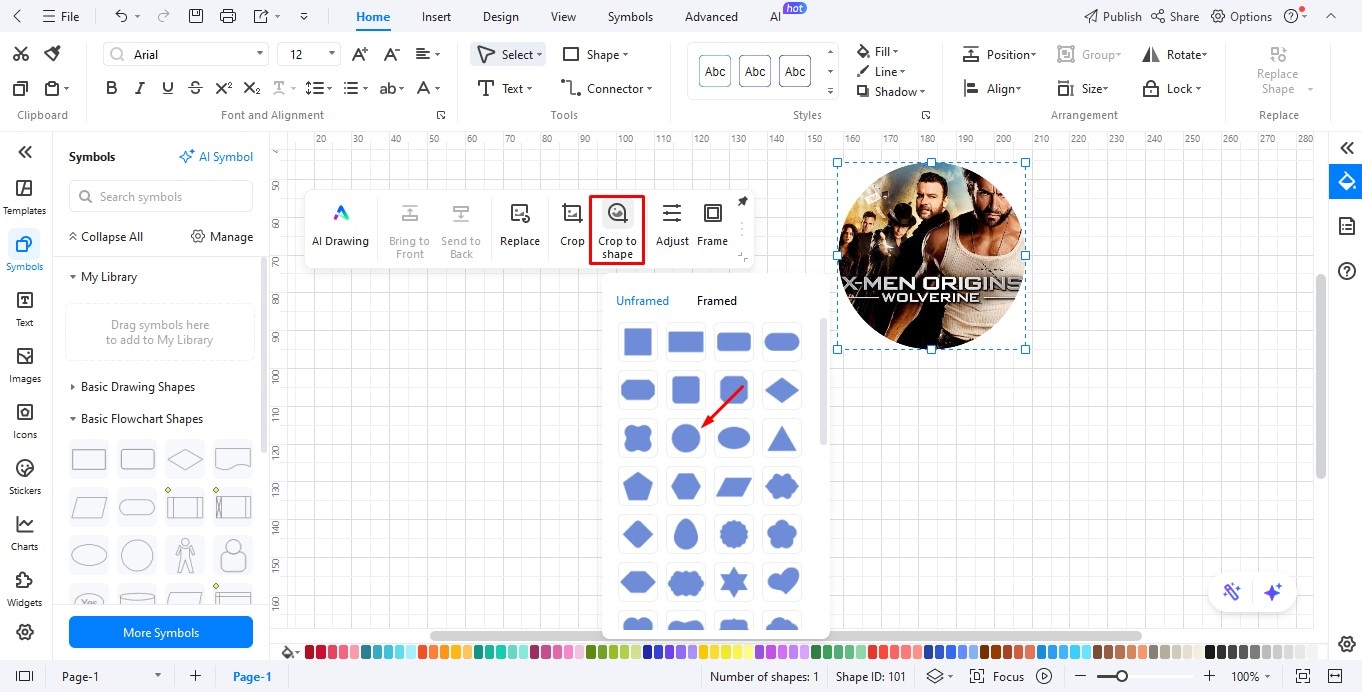Screen dimensions: 1362x692
Task: Click the Publish button
Action: click(1113, 16)
